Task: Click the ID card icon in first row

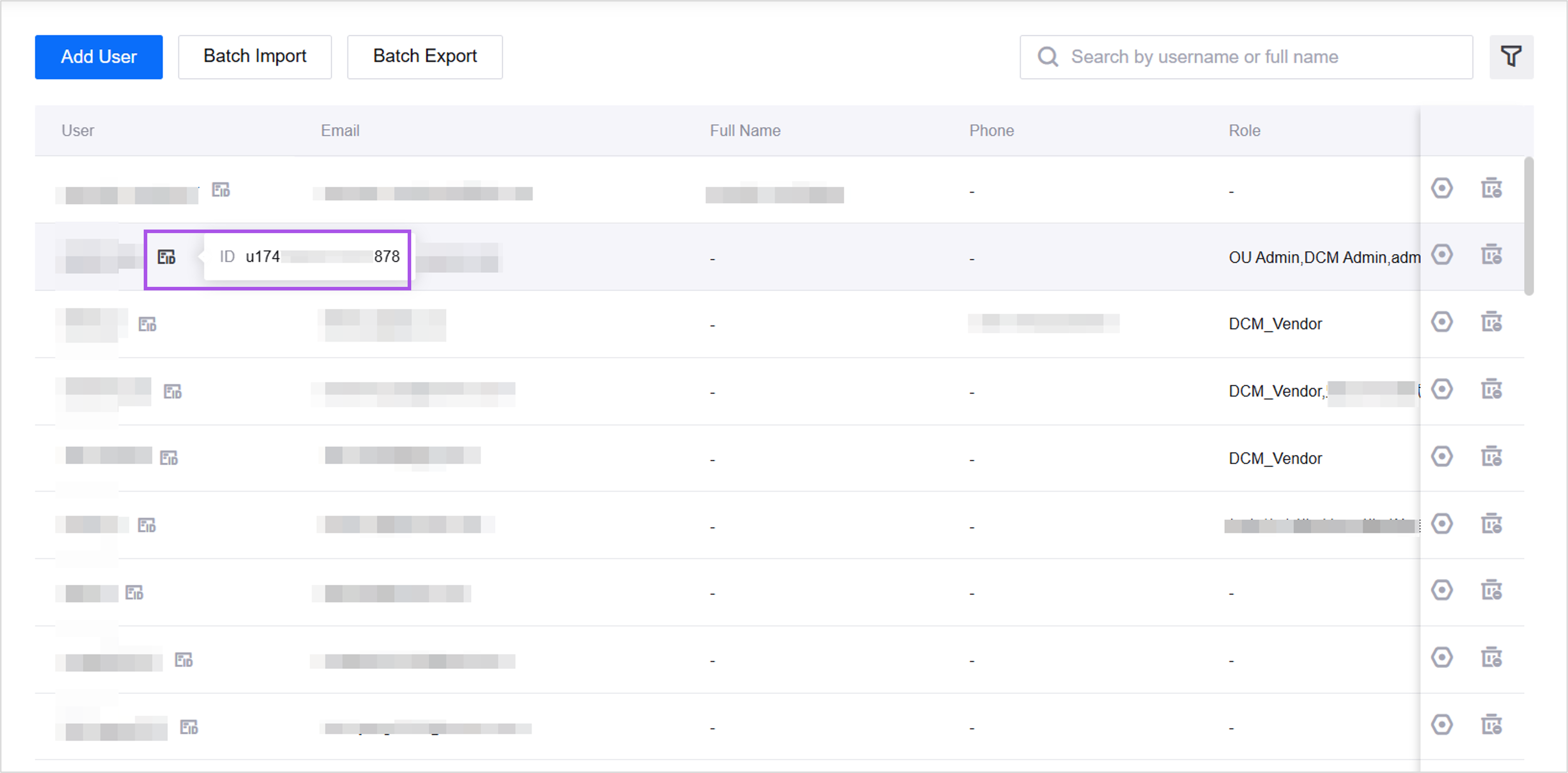Action: click(220, 190)
